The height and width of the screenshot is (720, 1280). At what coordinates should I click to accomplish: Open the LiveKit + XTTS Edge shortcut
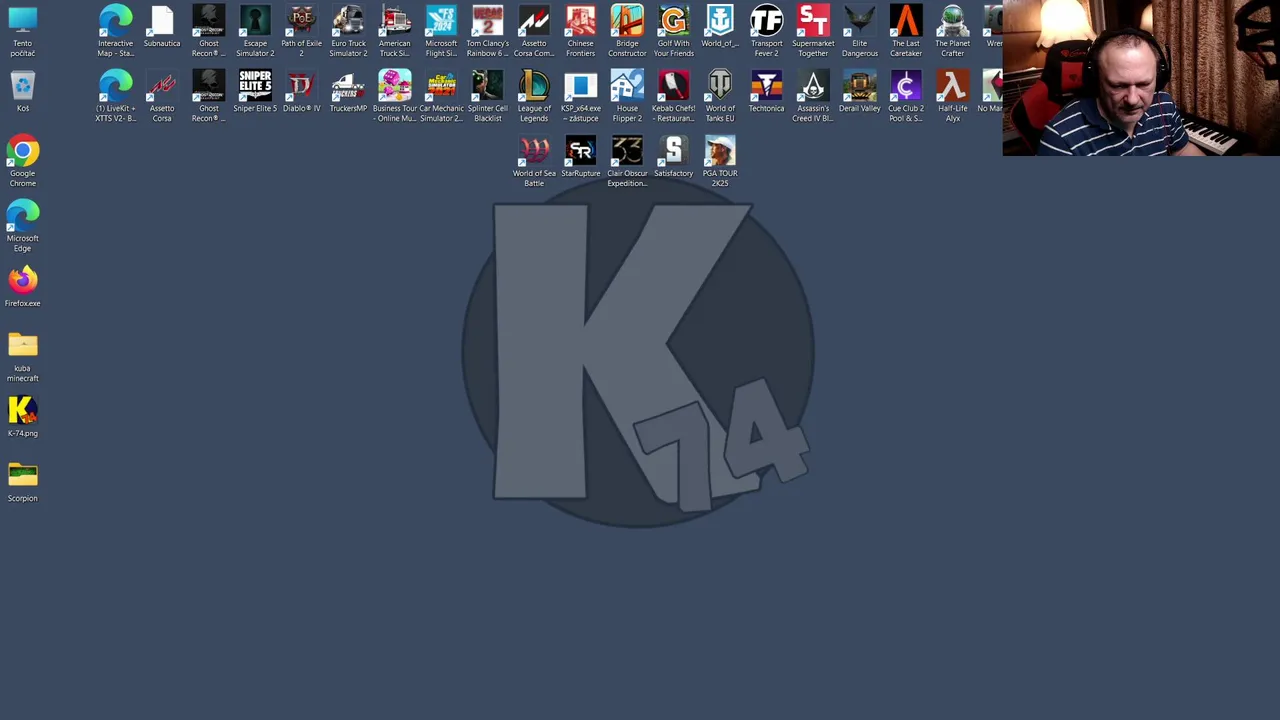(x=115, y=96)
